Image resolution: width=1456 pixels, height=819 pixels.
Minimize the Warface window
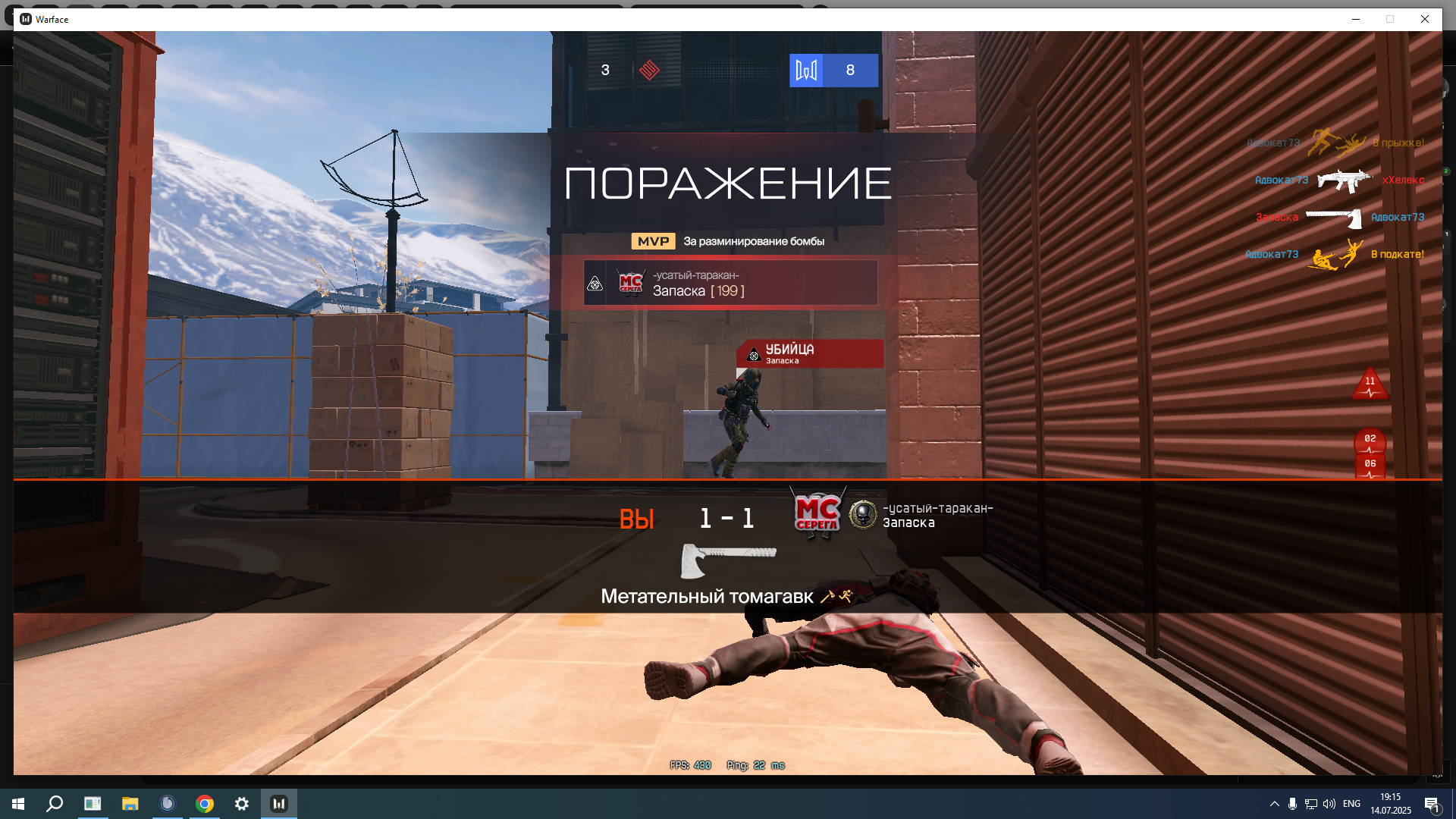[x=1356, y=19]
